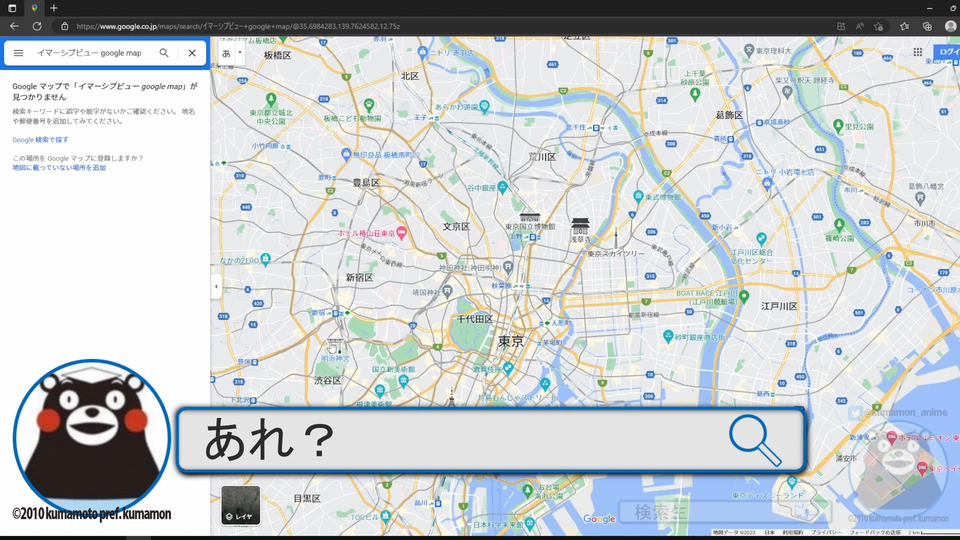This screenshot has height=540, width=960.
Task: Click the 東京 city label on map
Action: (x=511, y=342)
